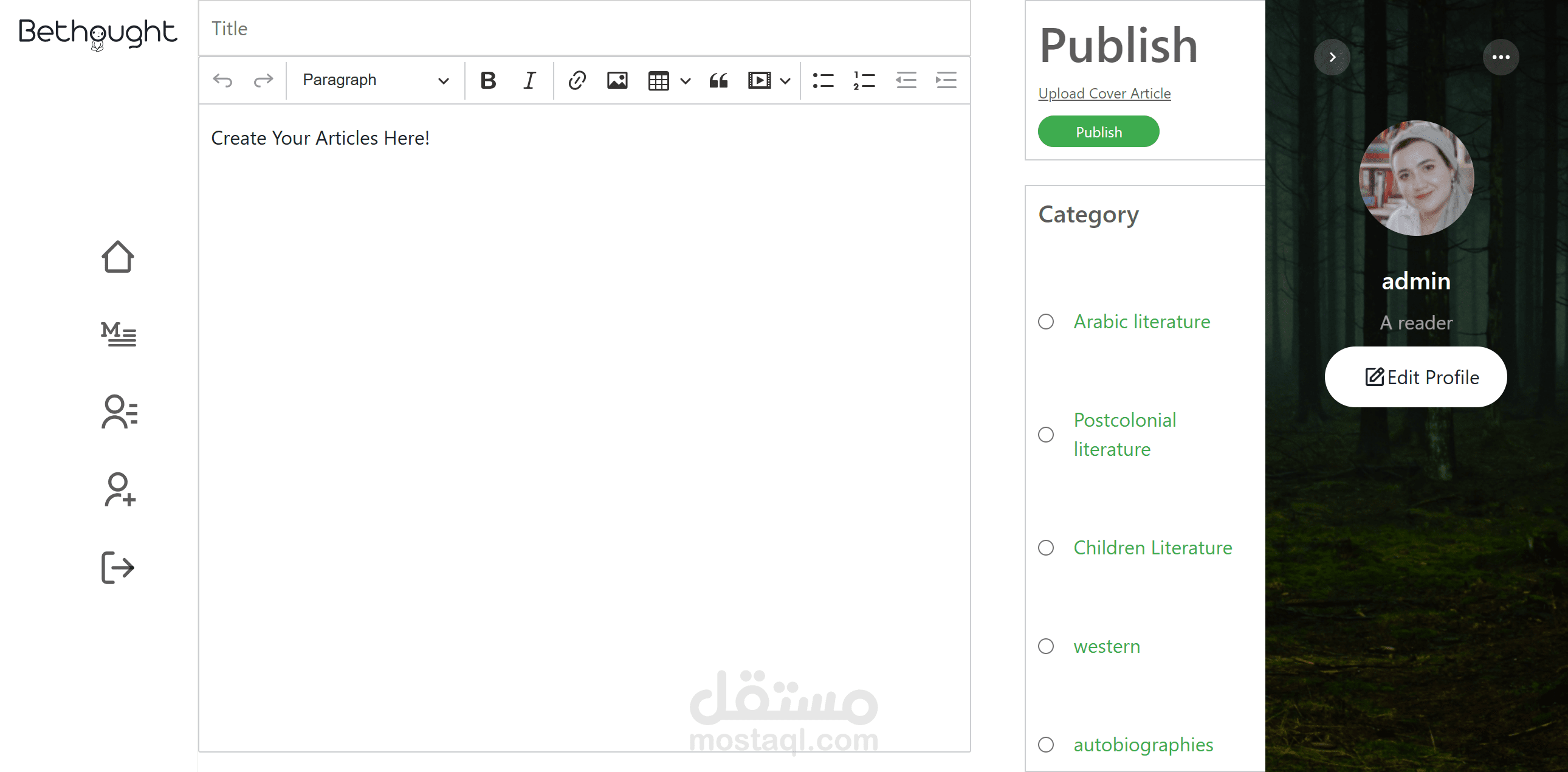Expand the insert table dropdown arrow
Viewport: 1568px width, 772px height.
686,80
